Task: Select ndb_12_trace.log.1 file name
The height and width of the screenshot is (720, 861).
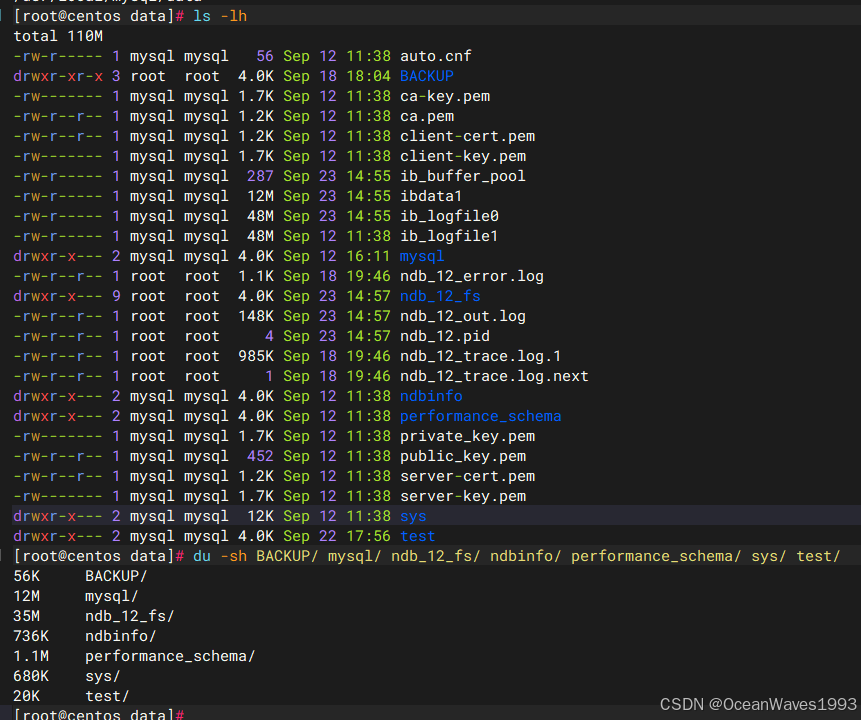Action: click(480, 356)
